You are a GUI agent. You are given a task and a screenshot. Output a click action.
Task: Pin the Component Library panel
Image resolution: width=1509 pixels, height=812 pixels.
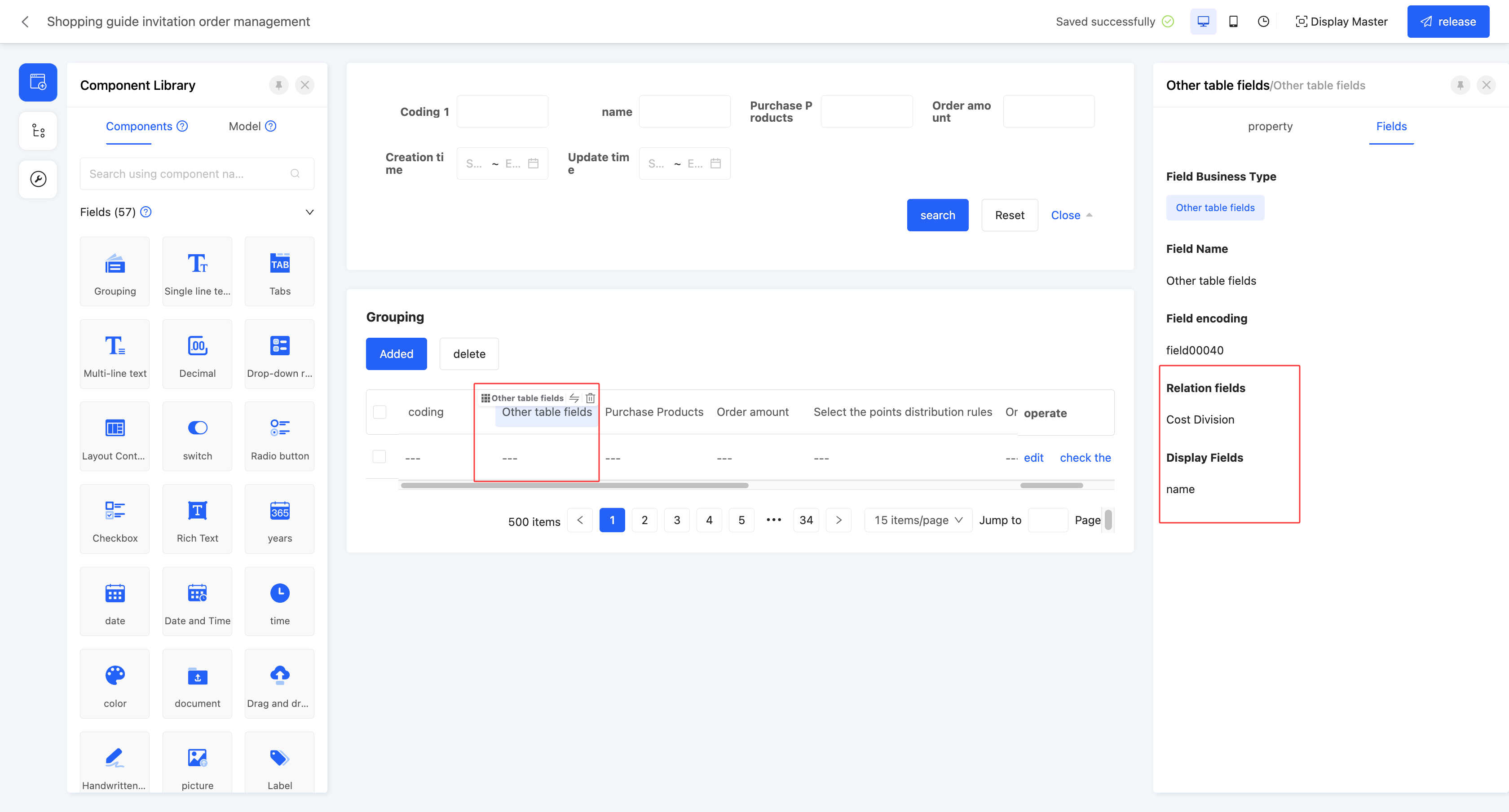pyautogui.click(x=279, y=85)
